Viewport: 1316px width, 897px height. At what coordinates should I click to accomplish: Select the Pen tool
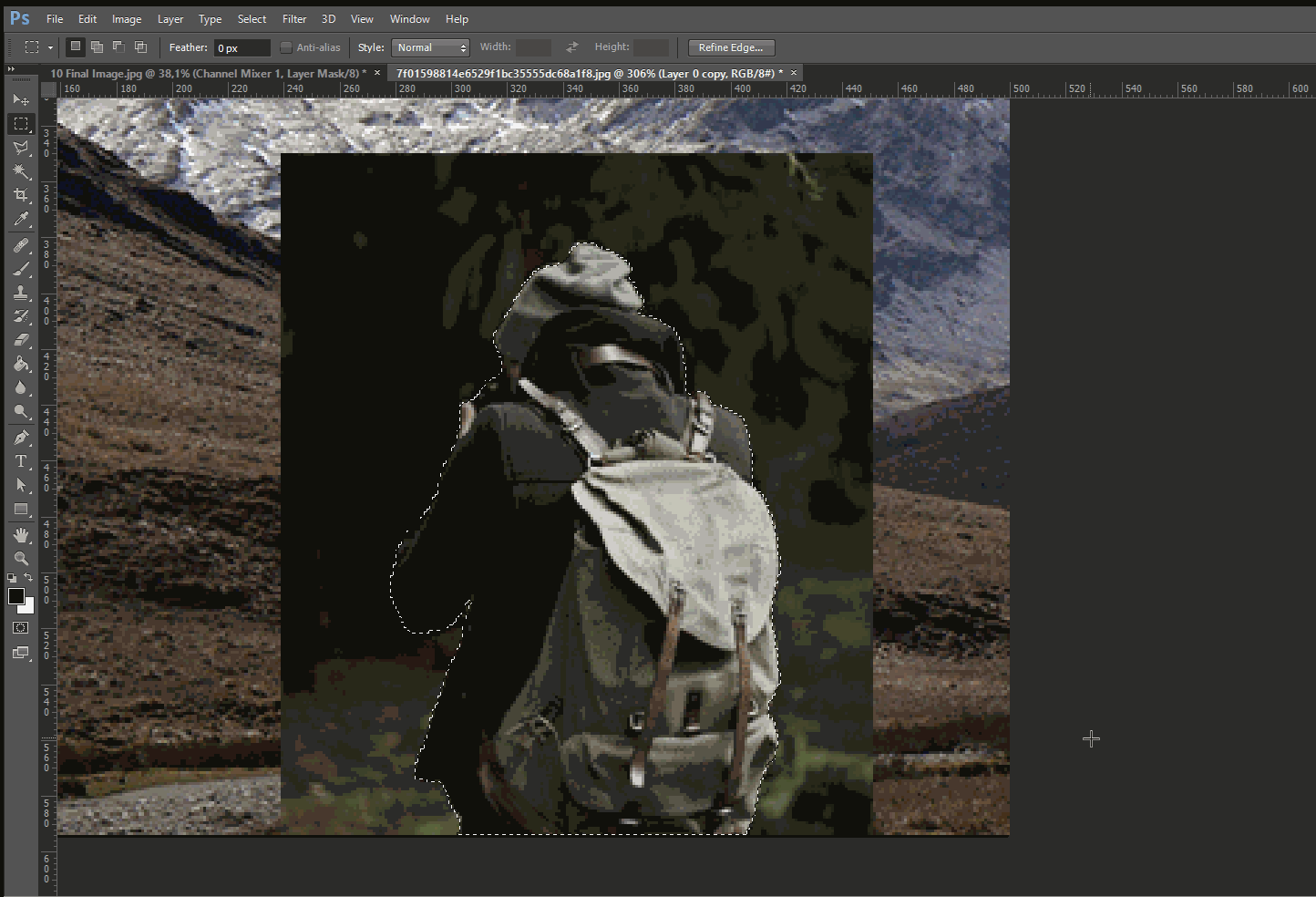click(x=21, y=438)
